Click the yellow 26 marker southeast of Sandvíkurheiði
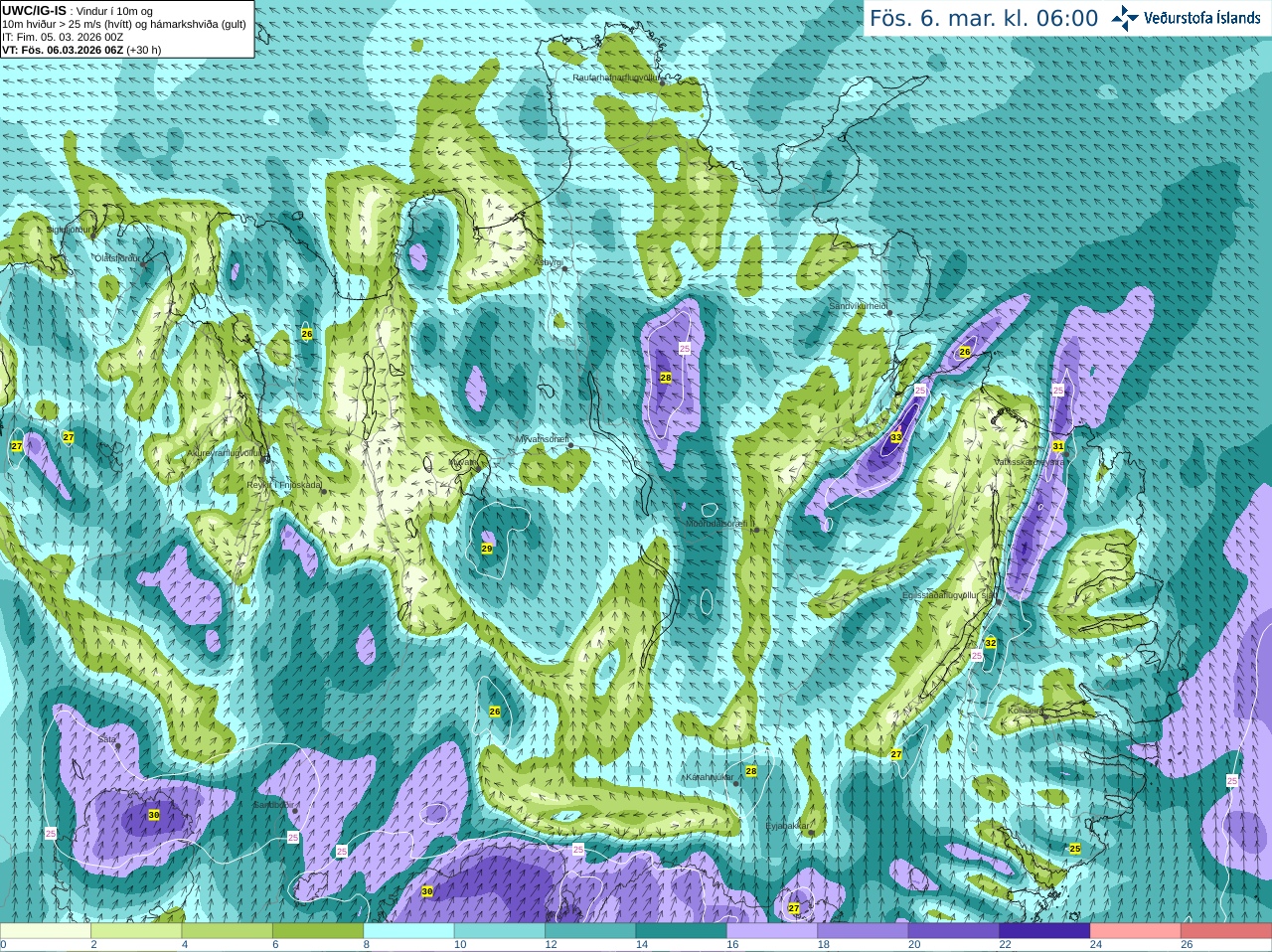 [964, 352]
